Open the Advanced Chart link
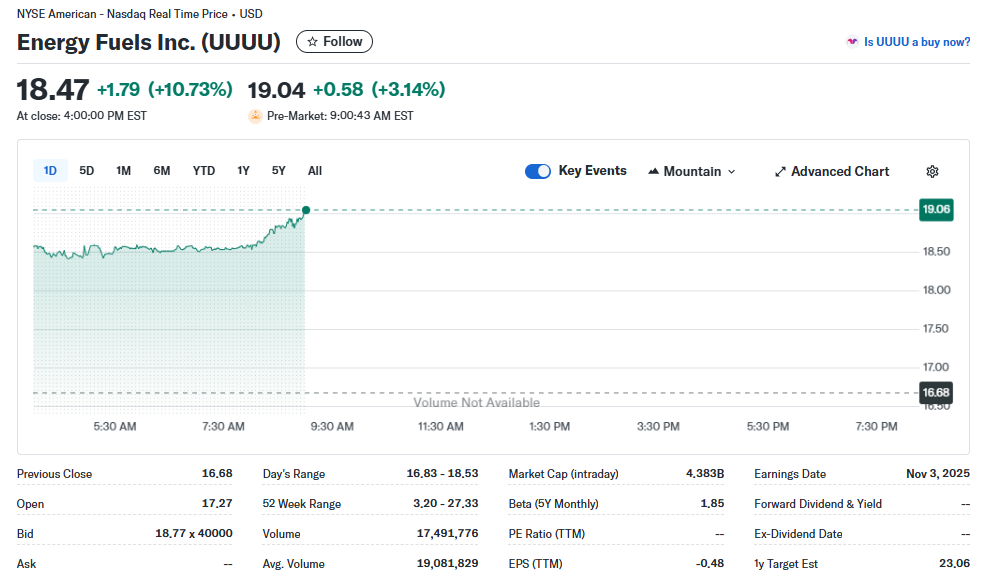 [x=839, y=171]
